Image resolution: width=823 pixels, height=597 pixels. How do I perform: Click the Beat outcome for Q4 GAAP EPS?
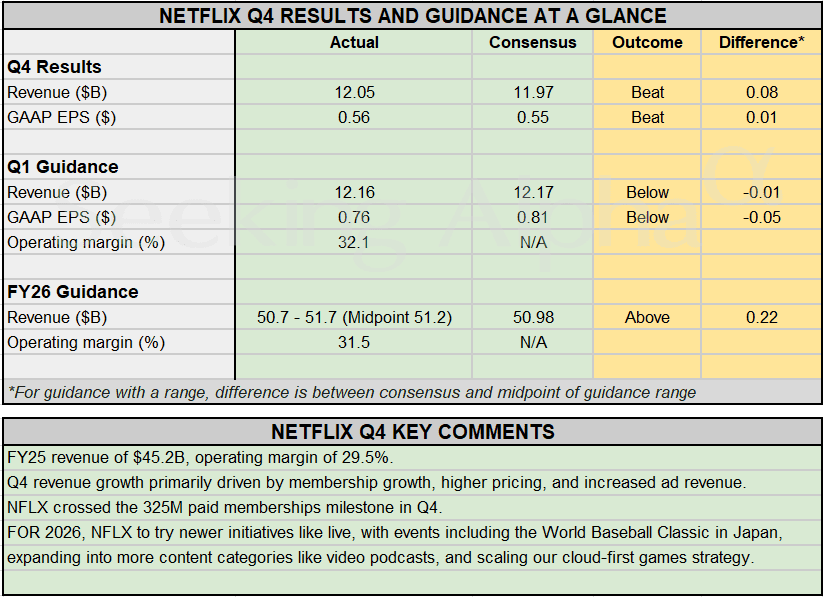pyautogui.click(x=647, y=117)
